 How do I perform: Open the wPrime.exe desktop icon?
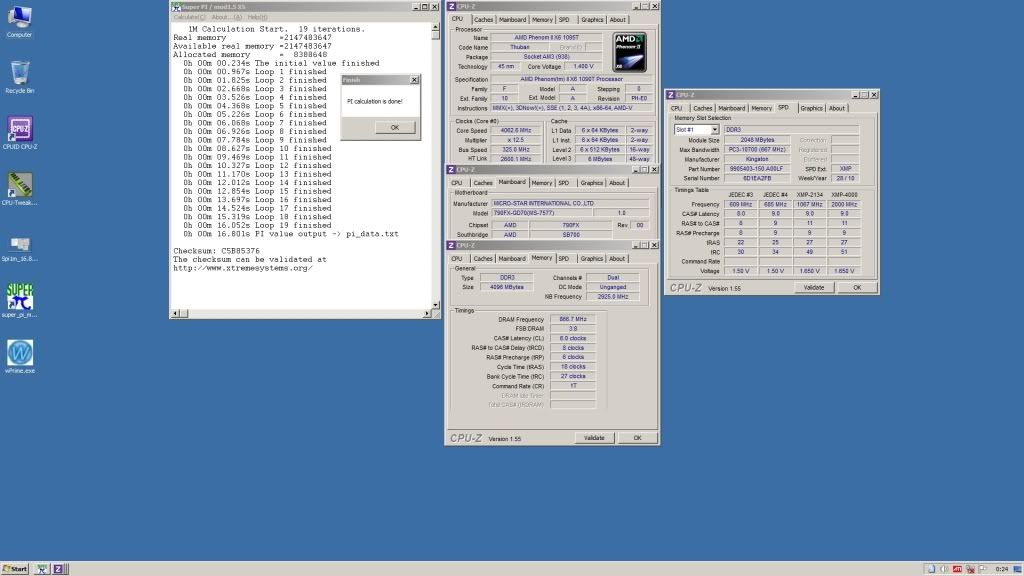pyautogui.click(x=19, y=353)
